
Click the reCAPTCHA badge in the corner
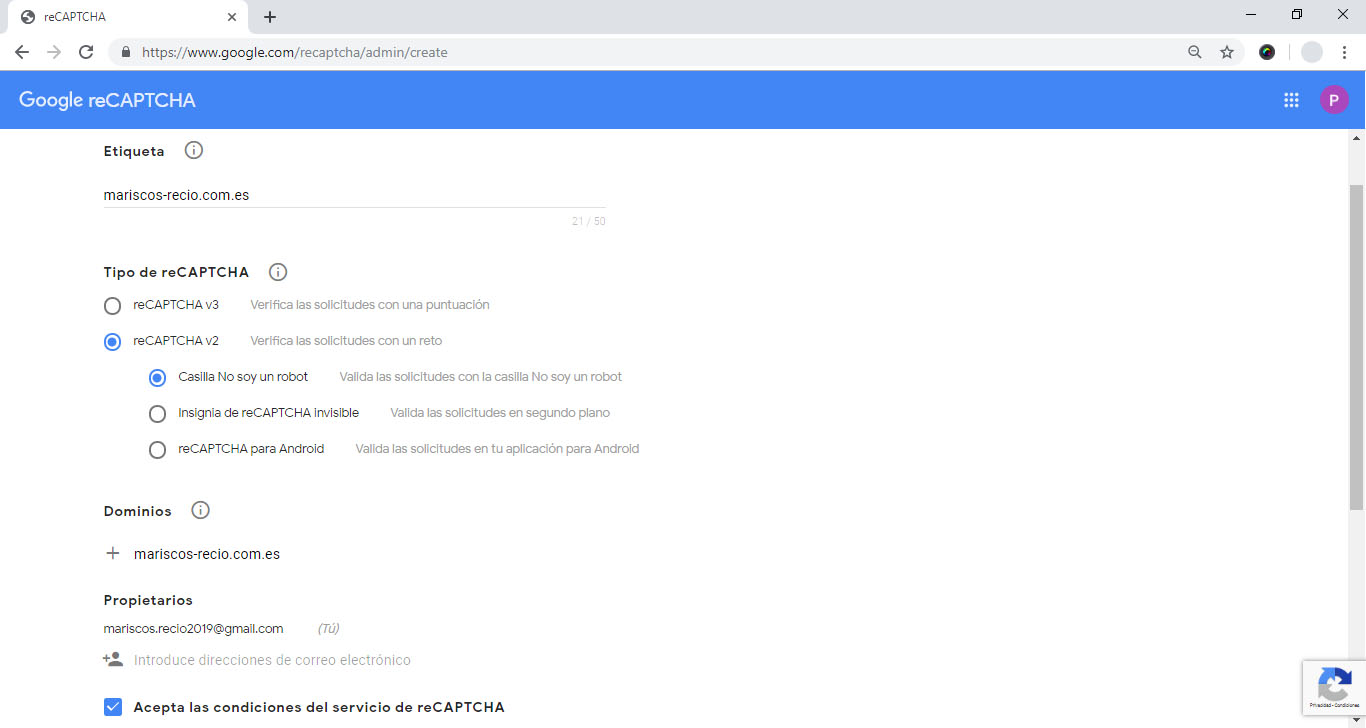[1334, 688]
